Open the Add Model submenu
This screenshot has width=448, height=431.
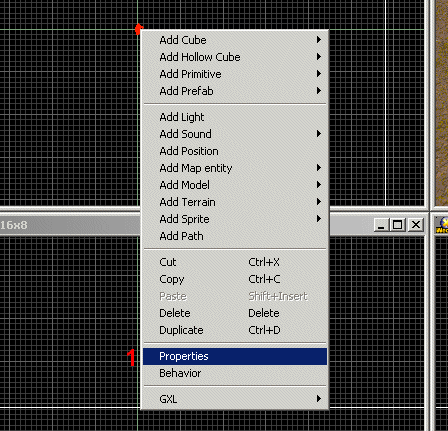[235, 185]
